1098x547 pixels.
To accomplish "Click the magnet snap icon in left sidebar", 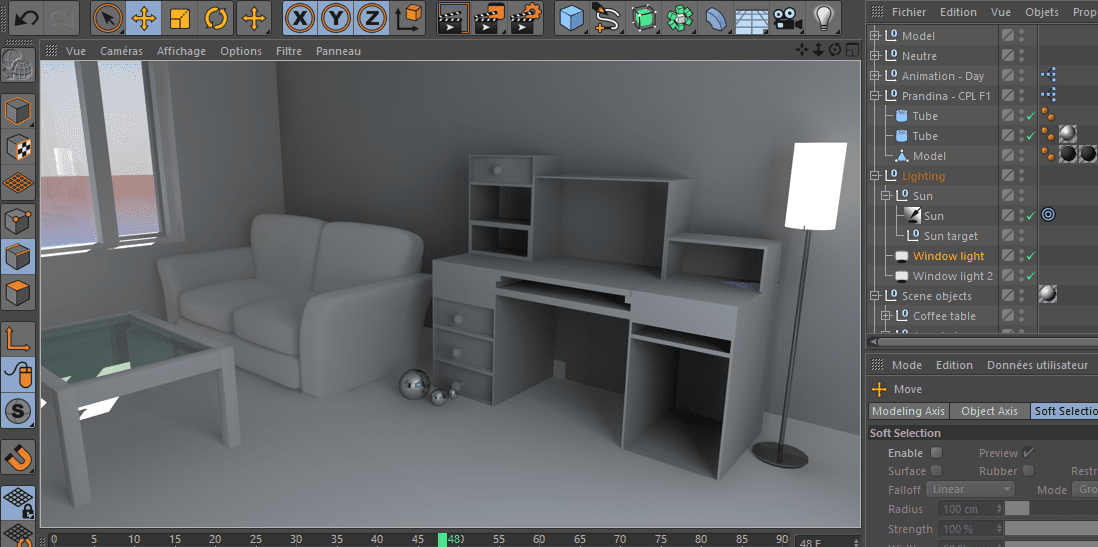I will tap(19, 458).
